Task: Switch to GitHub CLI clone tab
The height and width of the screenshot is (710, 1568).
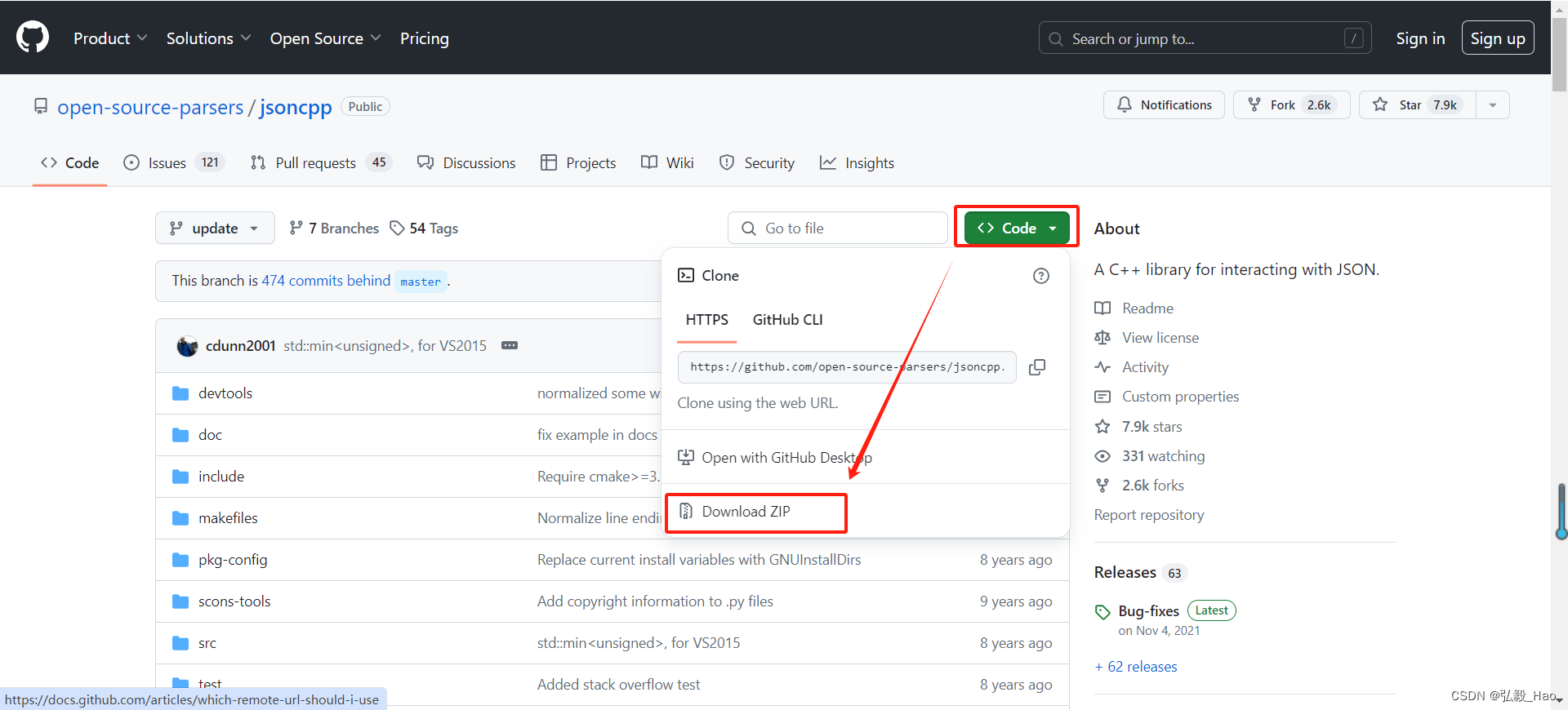Action: [787, 320]
